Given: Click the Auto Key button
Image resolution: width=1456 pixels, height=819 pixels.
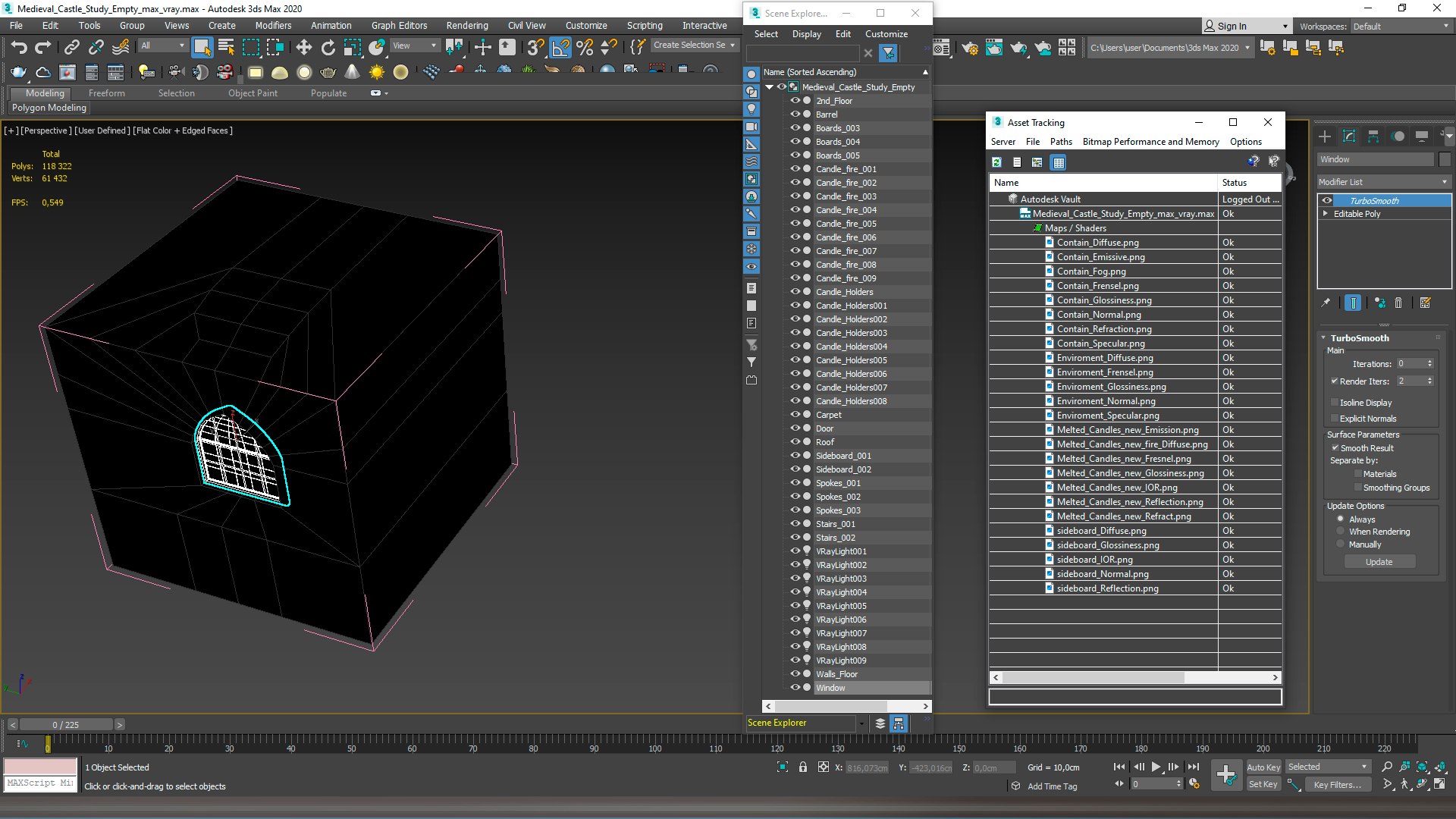Looking at the screenshot, I should [x=1263, y=767].
